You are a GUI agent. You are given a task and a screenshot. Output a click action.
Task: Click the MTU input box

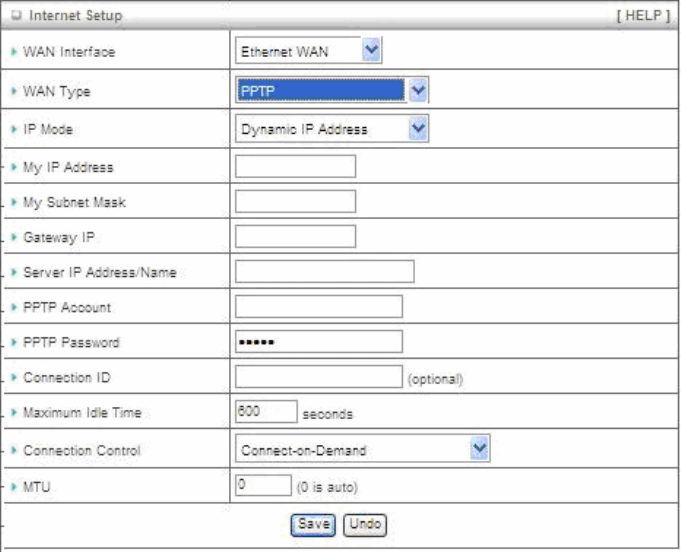[263, 485]
